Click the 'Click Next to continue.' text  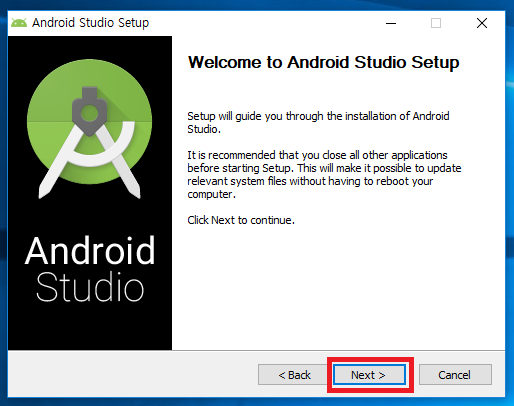241,220
